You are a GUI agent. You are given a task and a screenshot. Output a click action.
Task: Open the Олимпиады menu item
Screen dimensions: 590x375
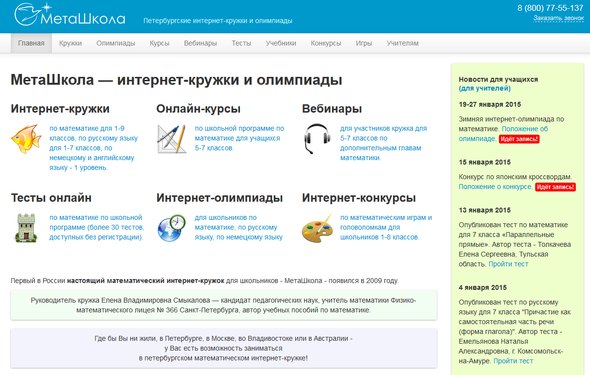tap(116, 43)
